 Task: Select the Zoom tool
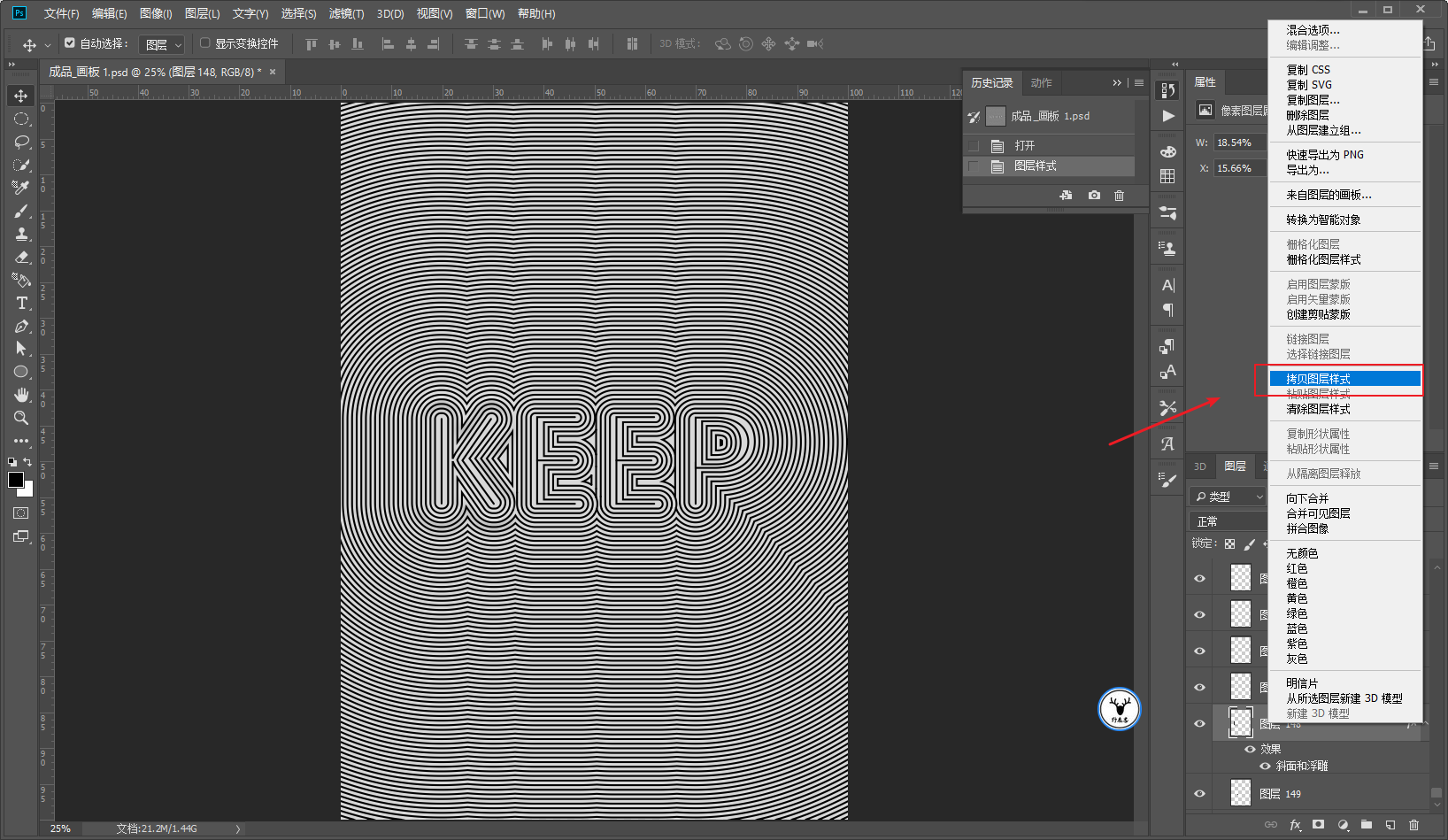coord(21,418)
